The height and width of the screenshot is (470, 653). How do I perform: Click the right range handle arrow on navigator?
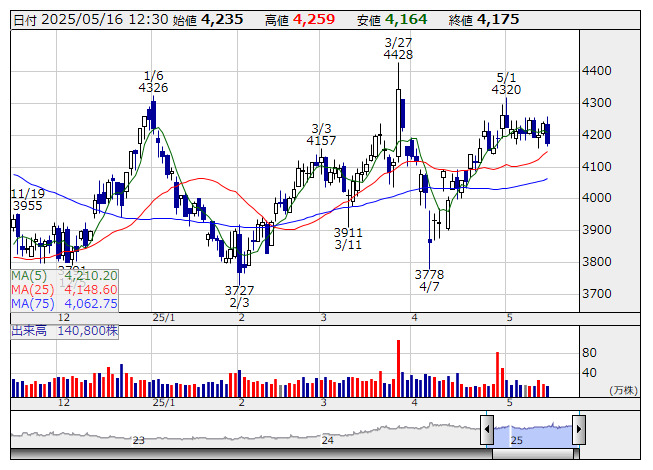(579, 429)
